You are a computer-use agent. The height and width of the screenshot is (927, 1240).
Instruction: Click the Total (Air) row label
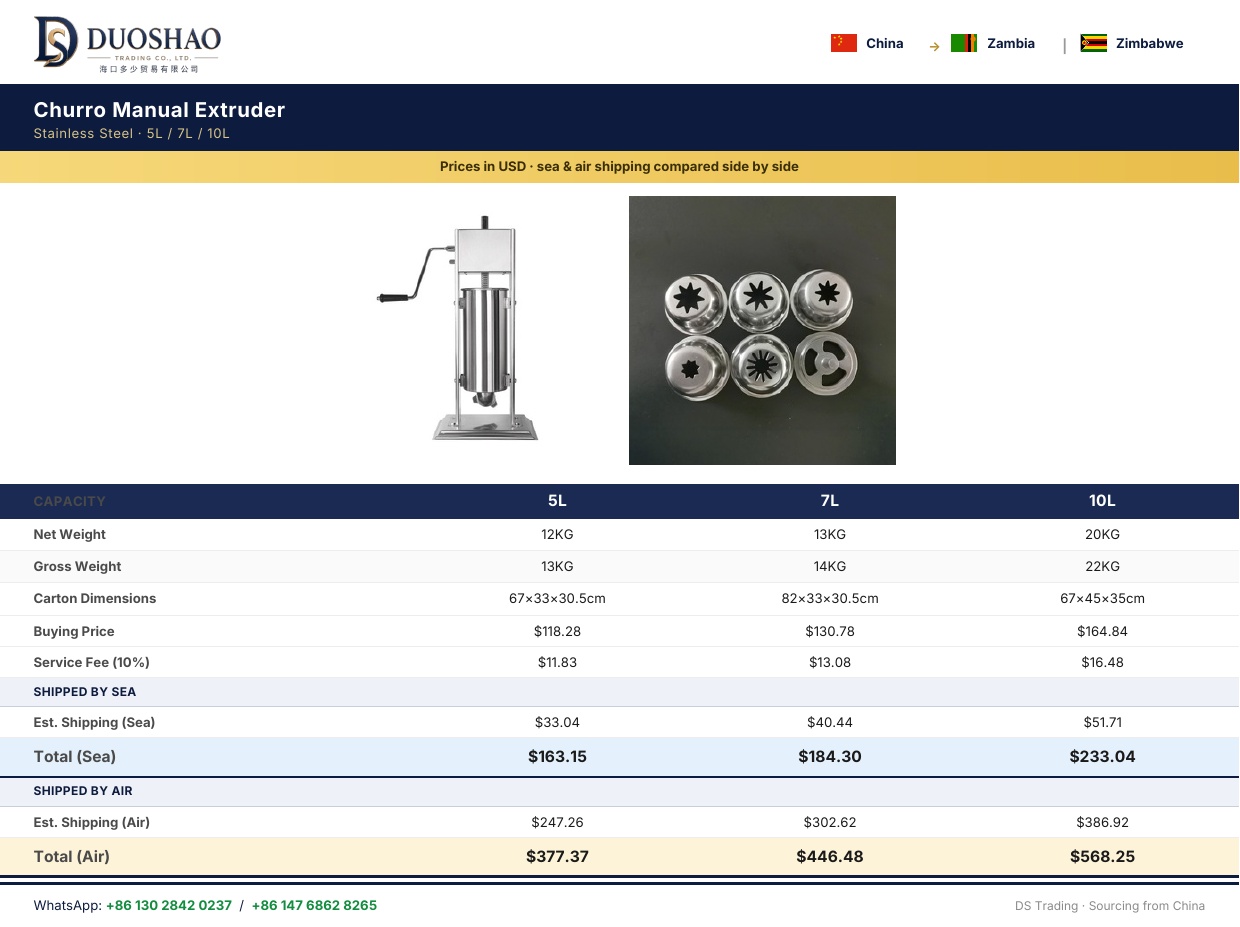point(72,856)
